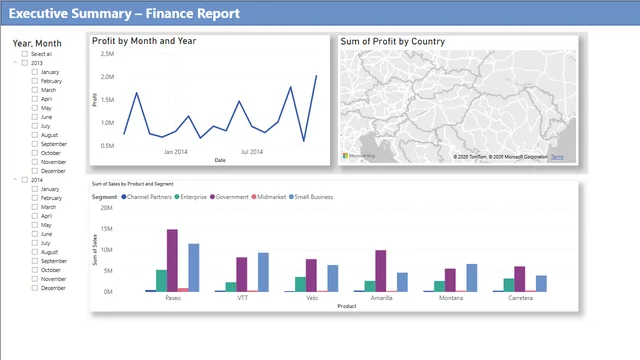Filter legend by Government segment
The image size is (640, 360).
pos(229,197)
